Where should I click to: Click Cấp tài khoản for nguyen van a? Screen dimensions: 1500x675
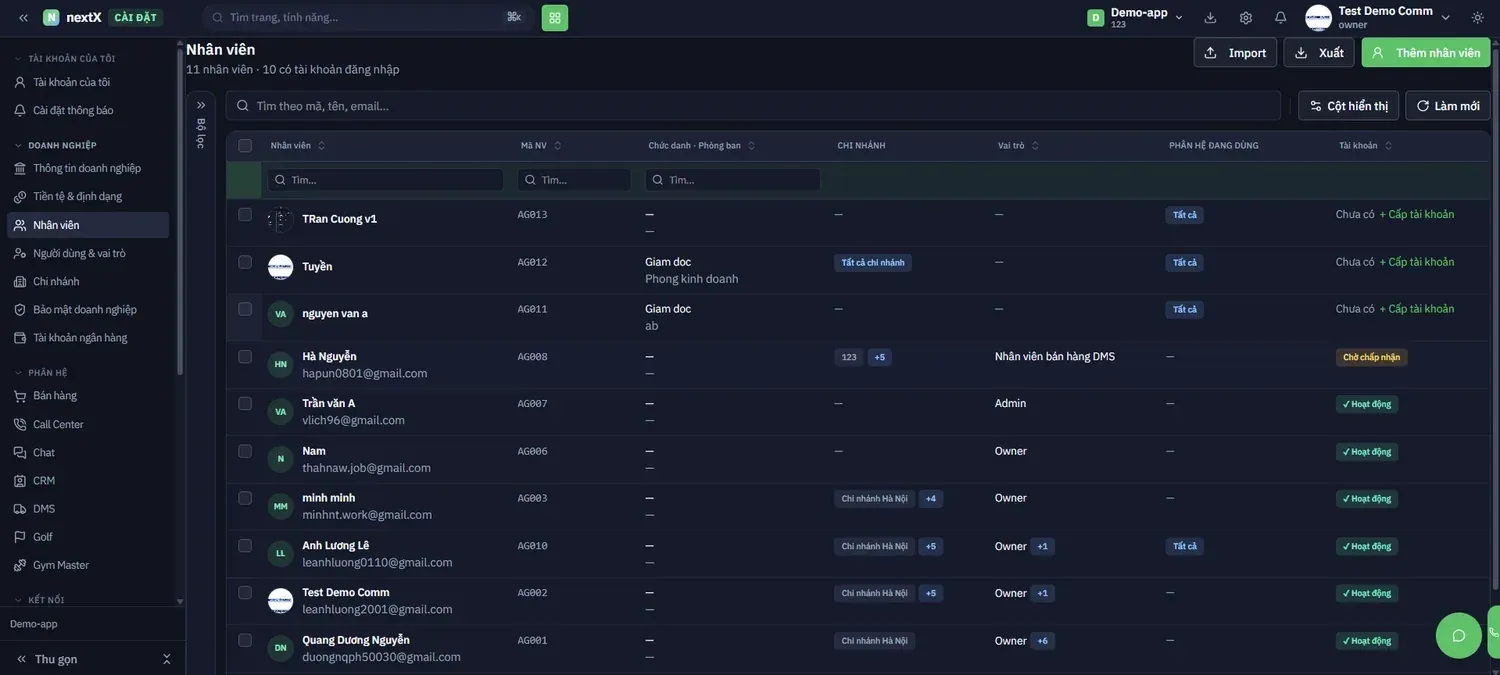pyautogui.click(x=1417, y=309)
